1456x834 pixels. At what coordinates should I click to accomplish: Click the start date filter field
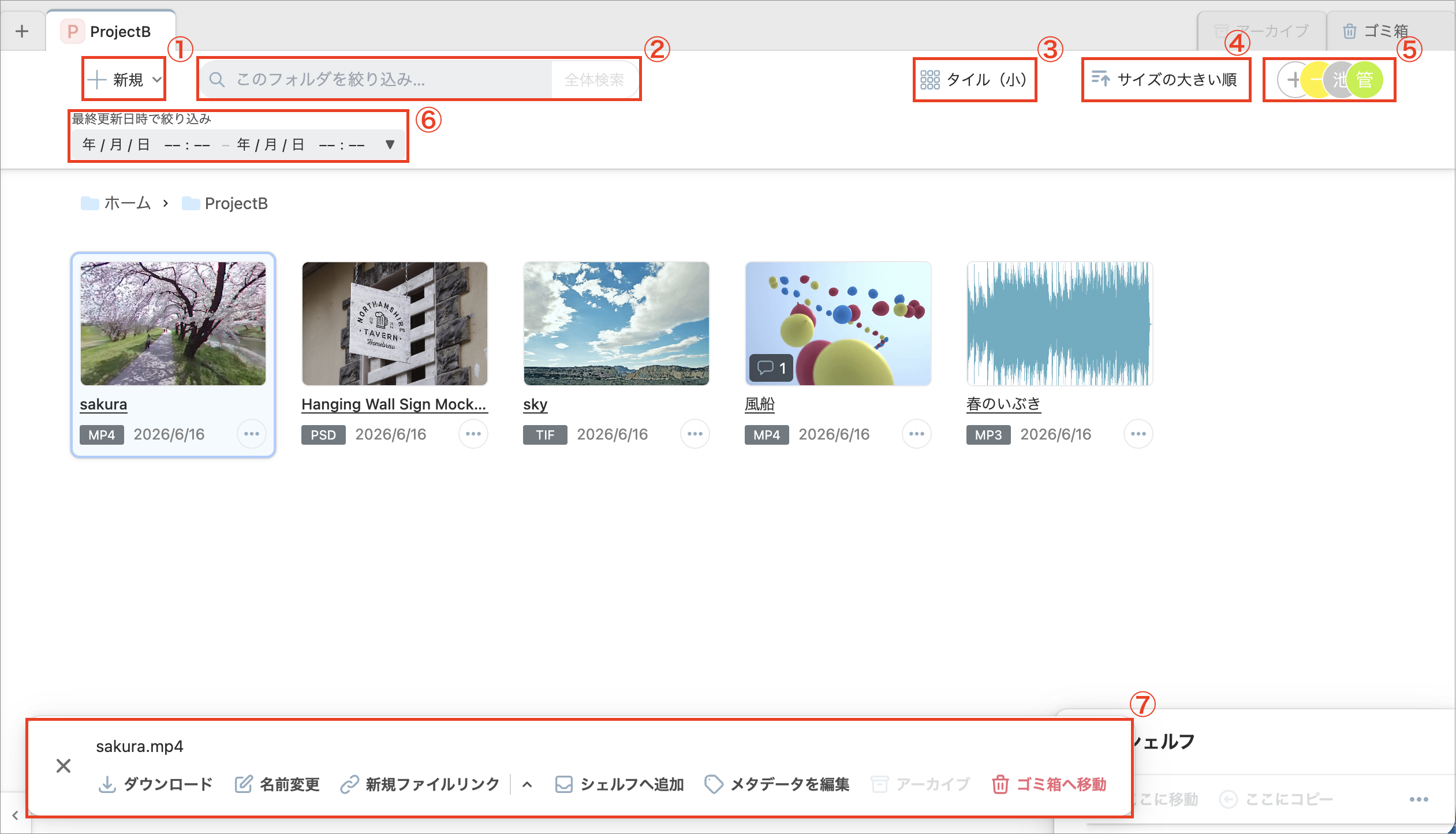pos(147,144)
